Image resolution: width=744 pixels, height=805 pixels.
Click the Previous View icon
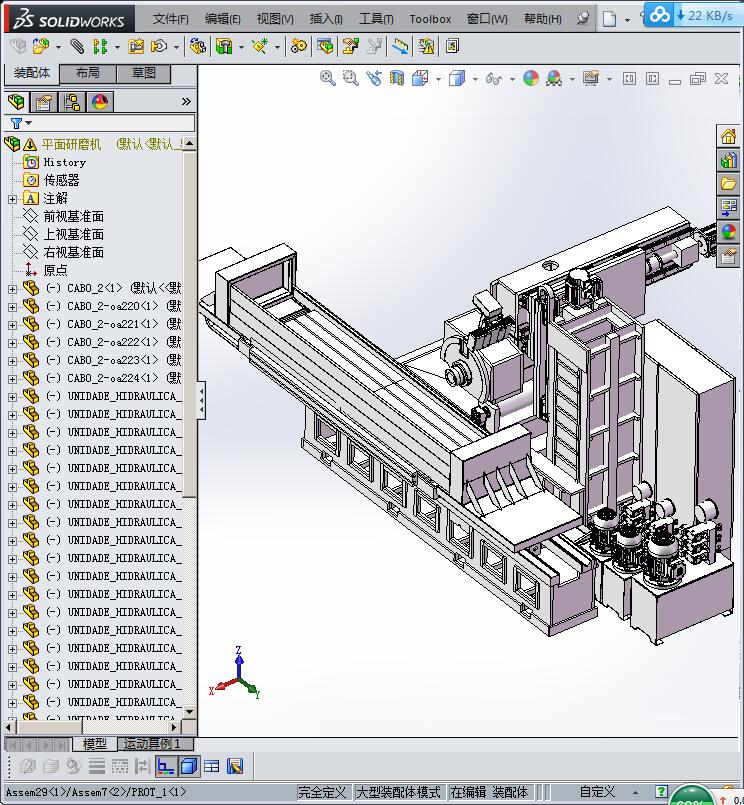[374, 79]
